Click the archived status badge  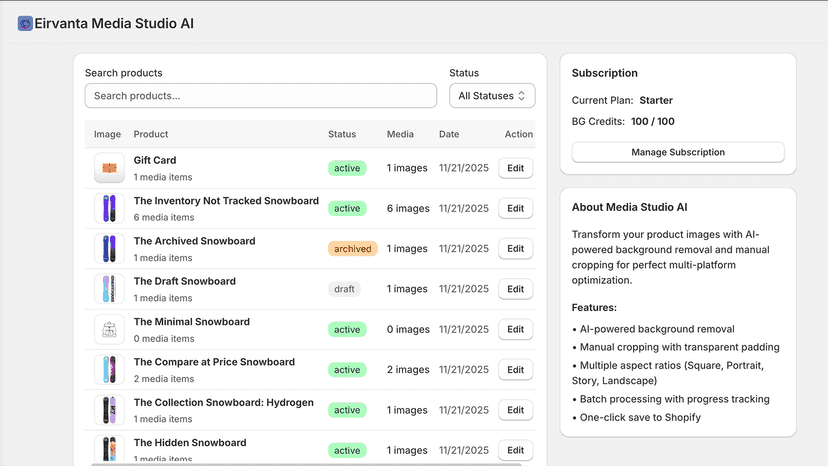(353, 248)
